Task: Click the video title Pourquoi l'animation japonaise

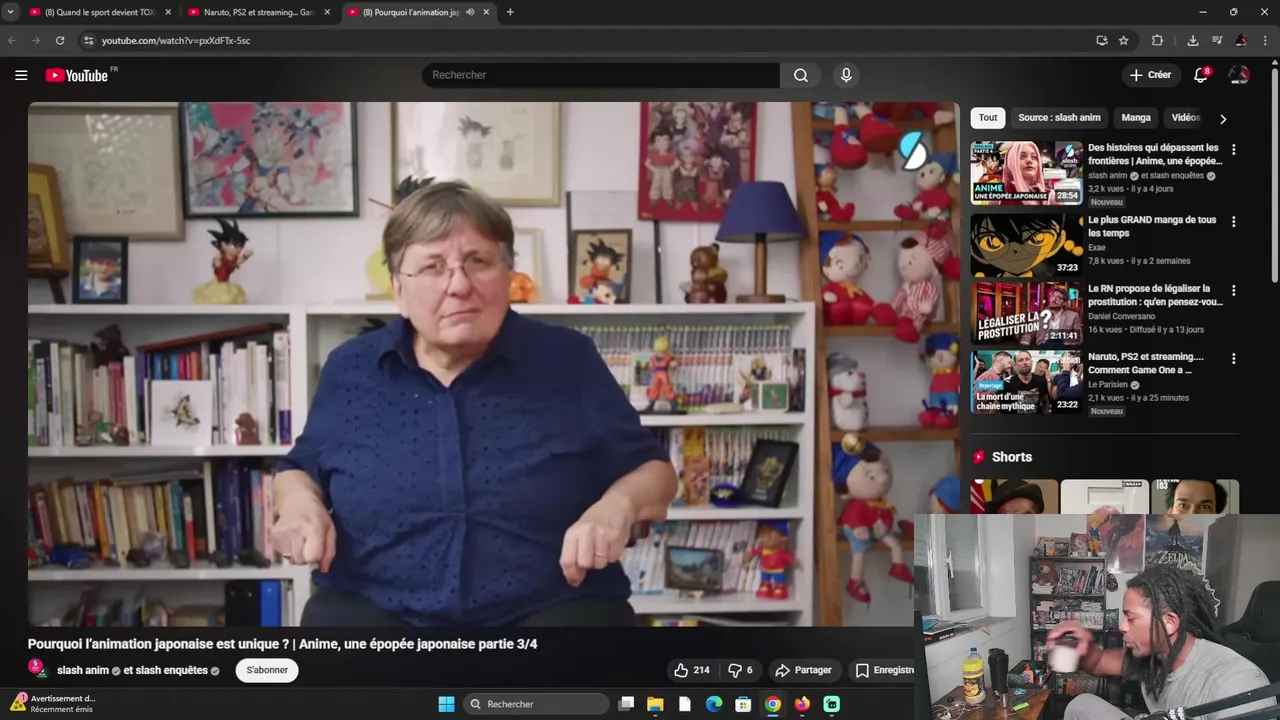Action: point(283,644)
